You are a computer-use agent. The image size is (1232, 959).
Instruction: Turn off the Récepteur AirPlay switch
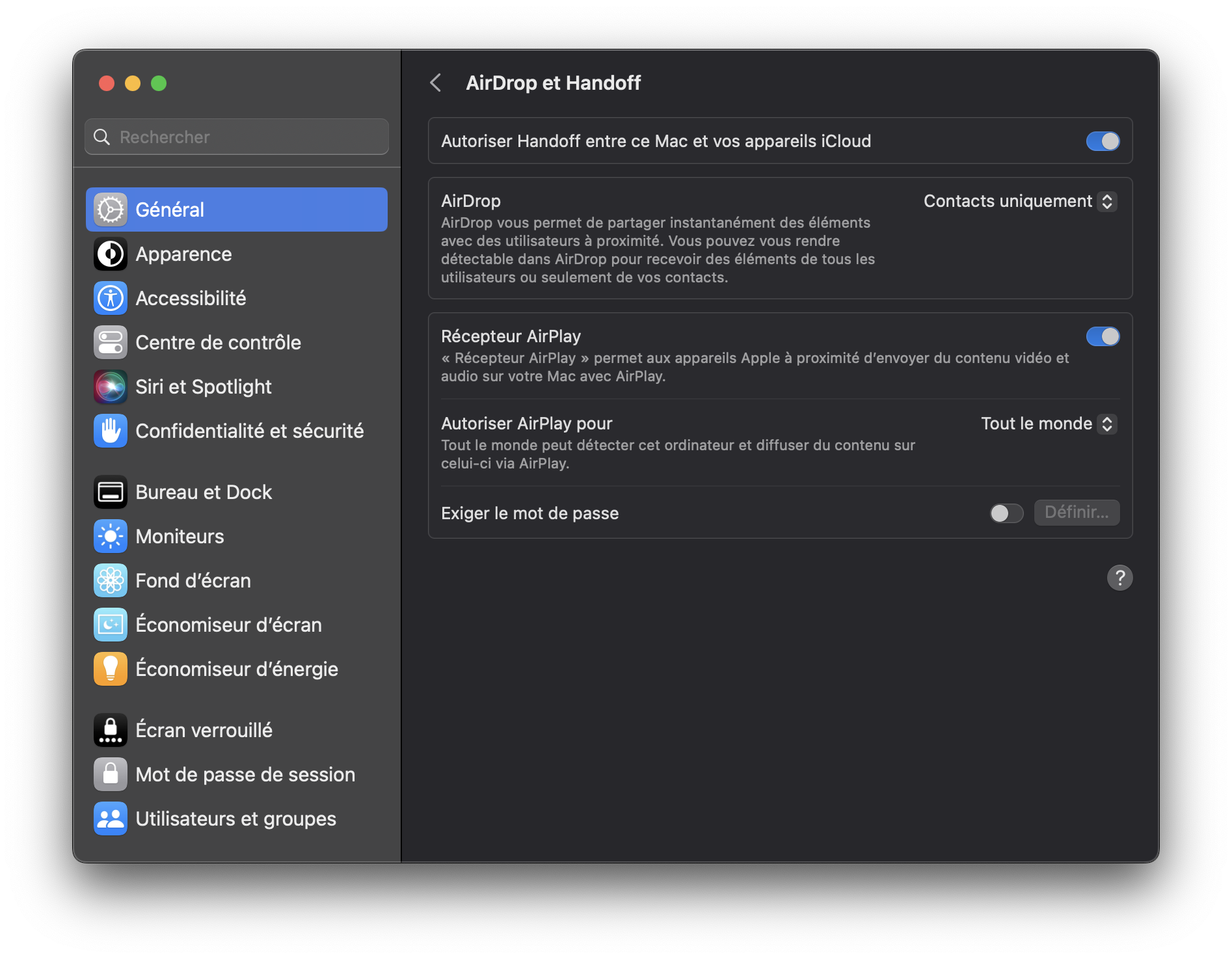1103,336
